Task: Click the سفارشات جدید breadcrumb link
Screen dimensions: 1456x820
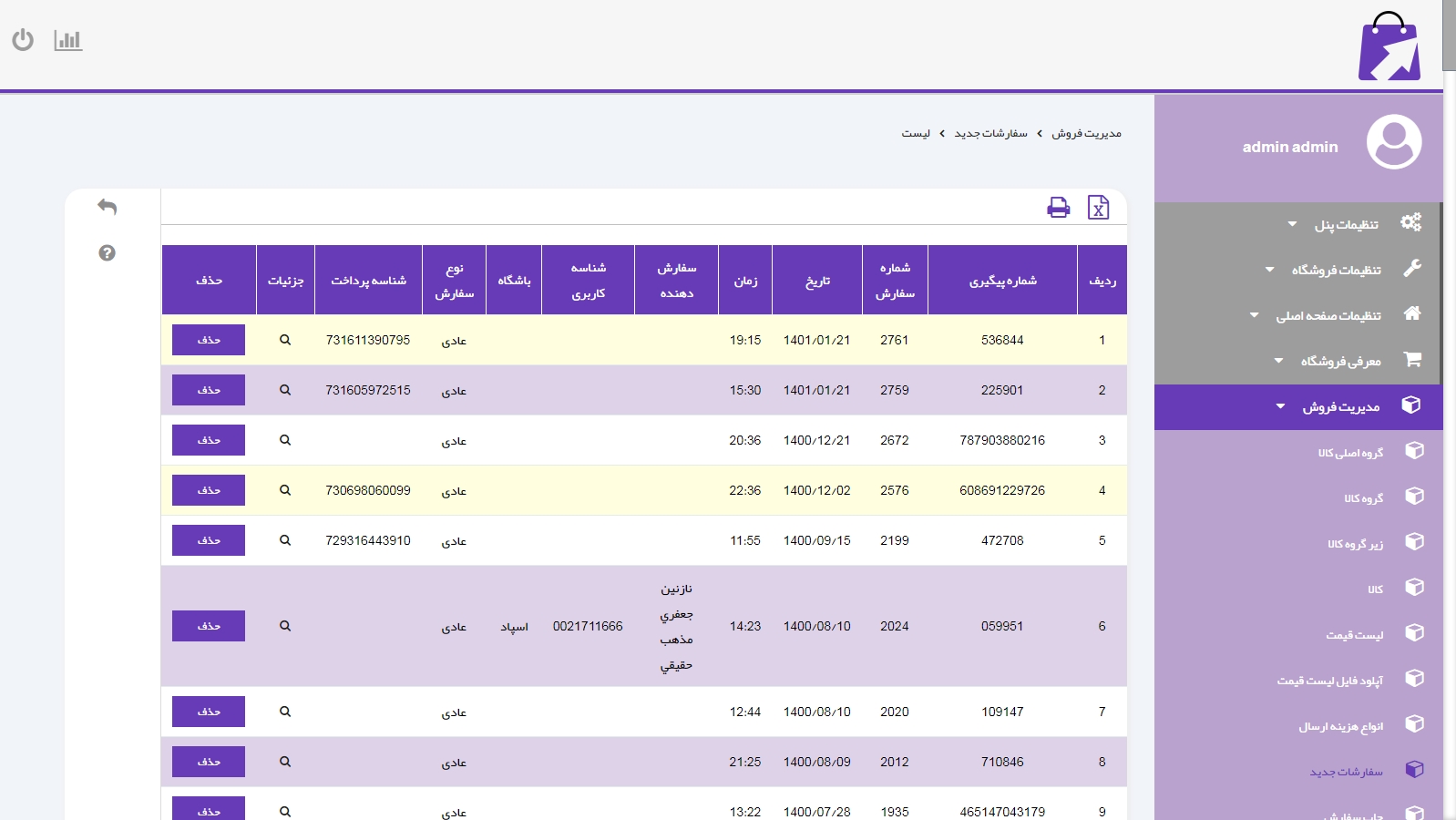Action: tap(990, 133)
